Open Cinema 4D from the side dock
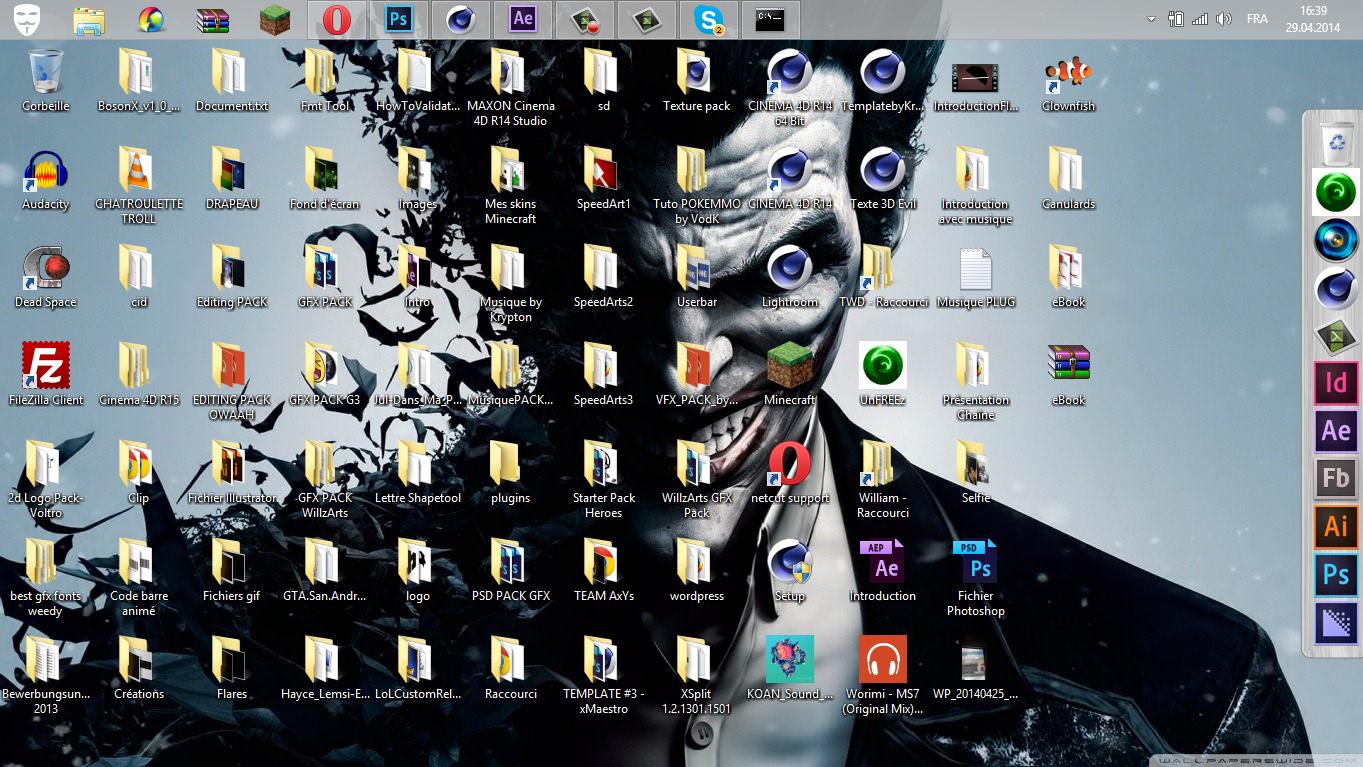Image resolution: width=1363 pixels, height=767 pixels. [1336, 288]
